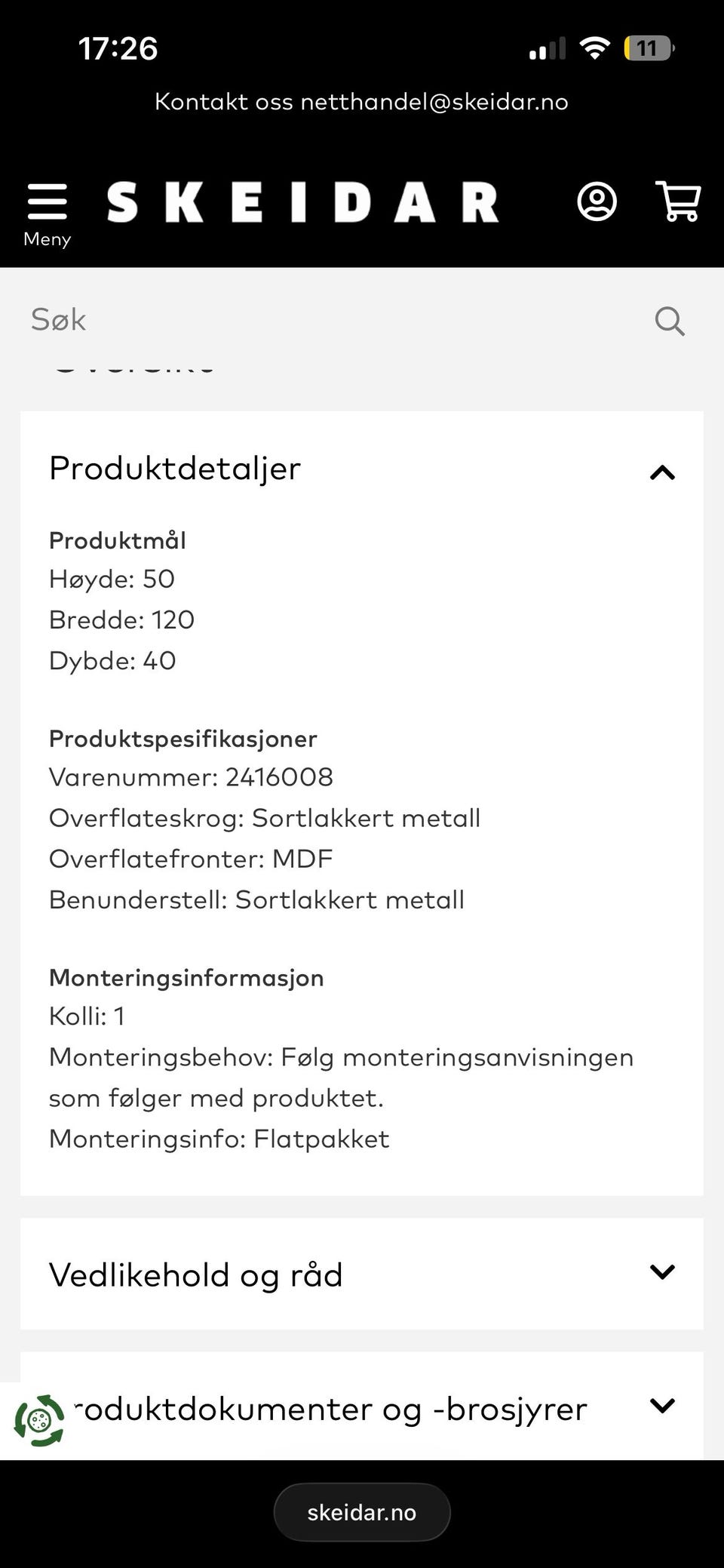Click the Varenummer 2416008 line
724x1568 pixels.
coord(191,777)
